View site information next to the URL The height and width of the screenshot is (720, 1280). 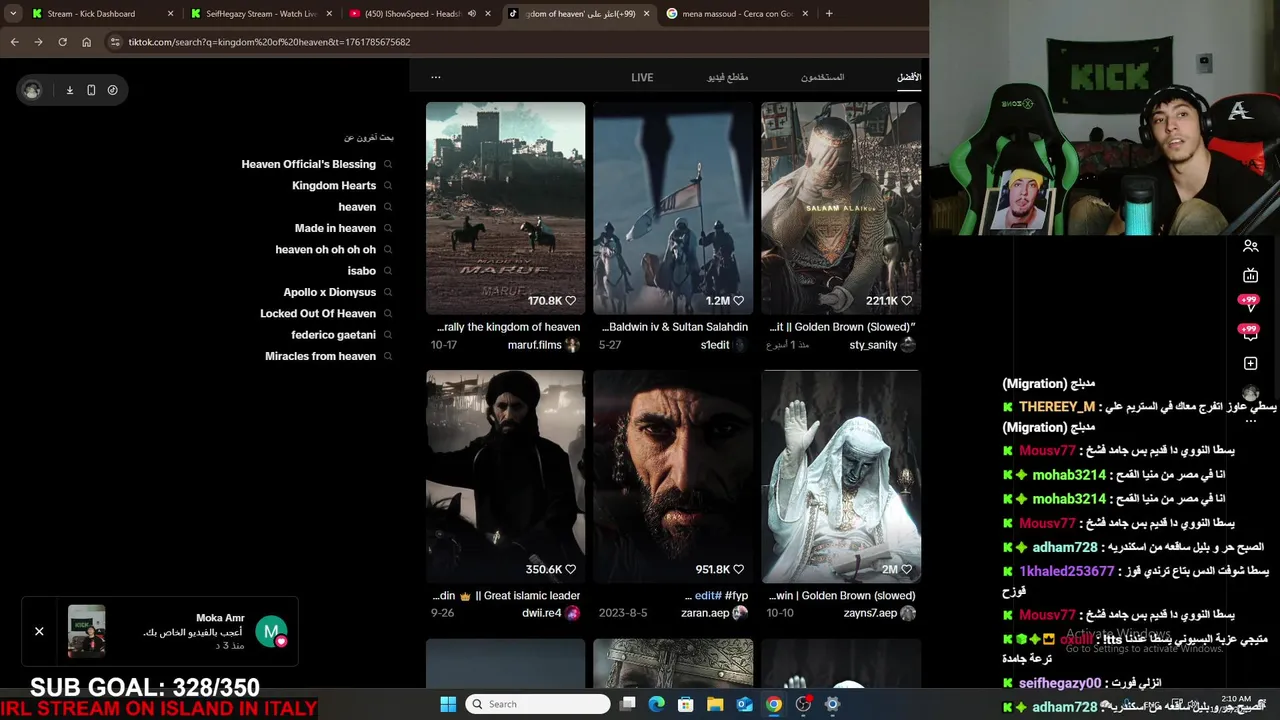116,42
